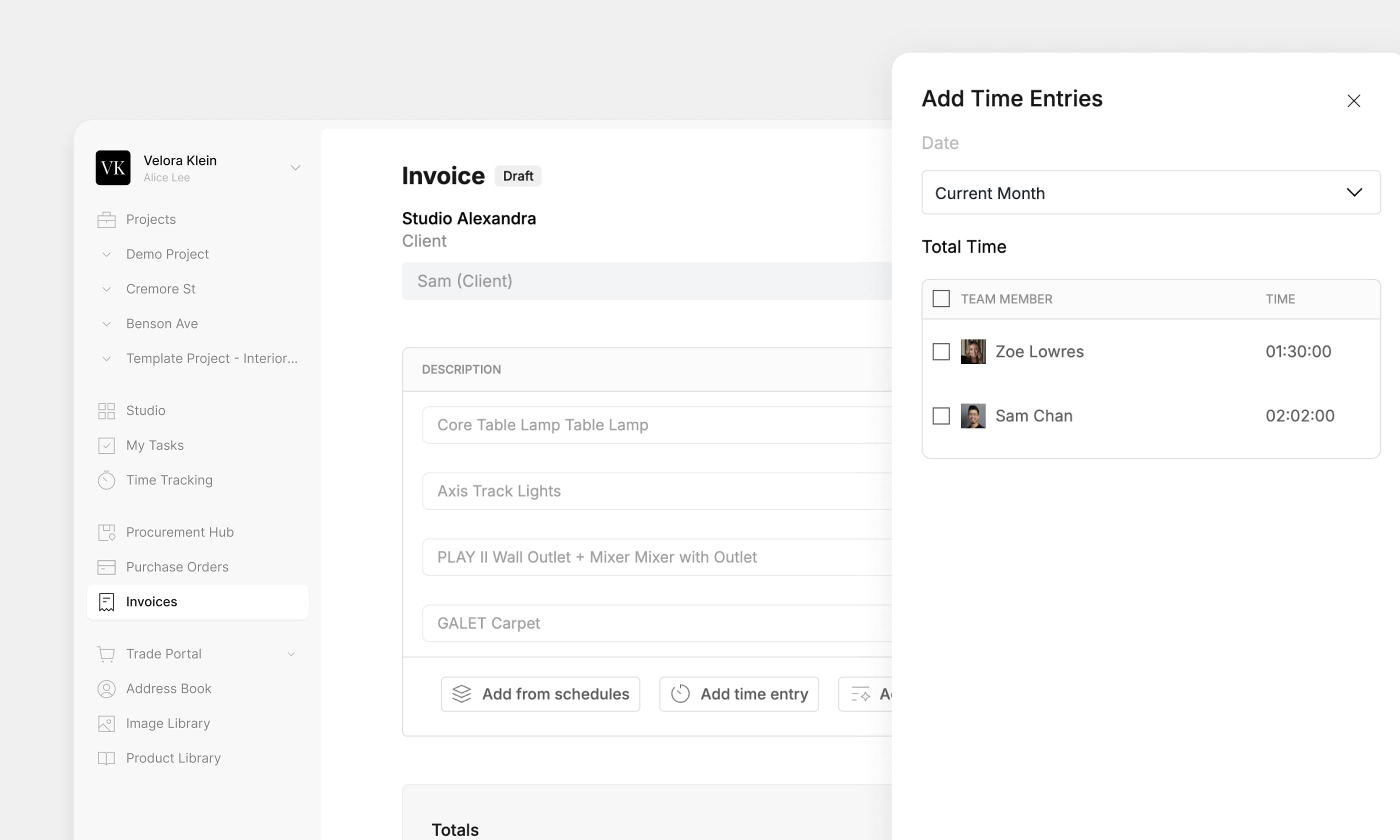Click the DESCRIPTION column header

pos(461,369)
